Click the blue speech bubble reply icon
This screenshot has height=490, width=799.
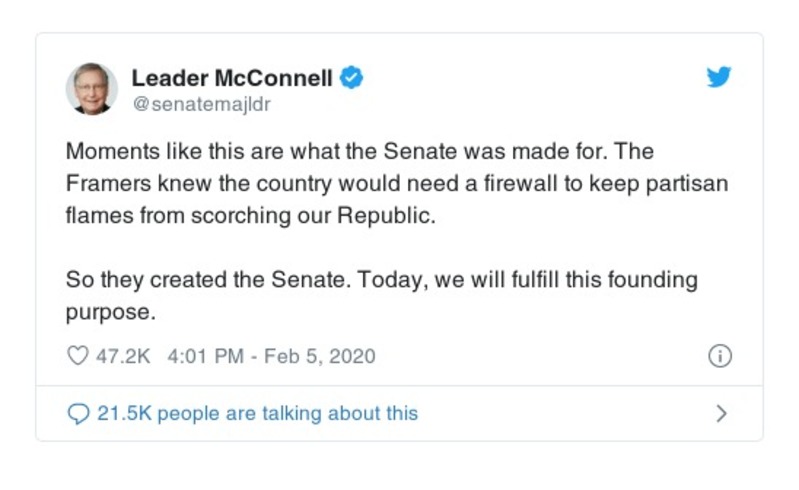pyautogui.click(x=78, y=413)
